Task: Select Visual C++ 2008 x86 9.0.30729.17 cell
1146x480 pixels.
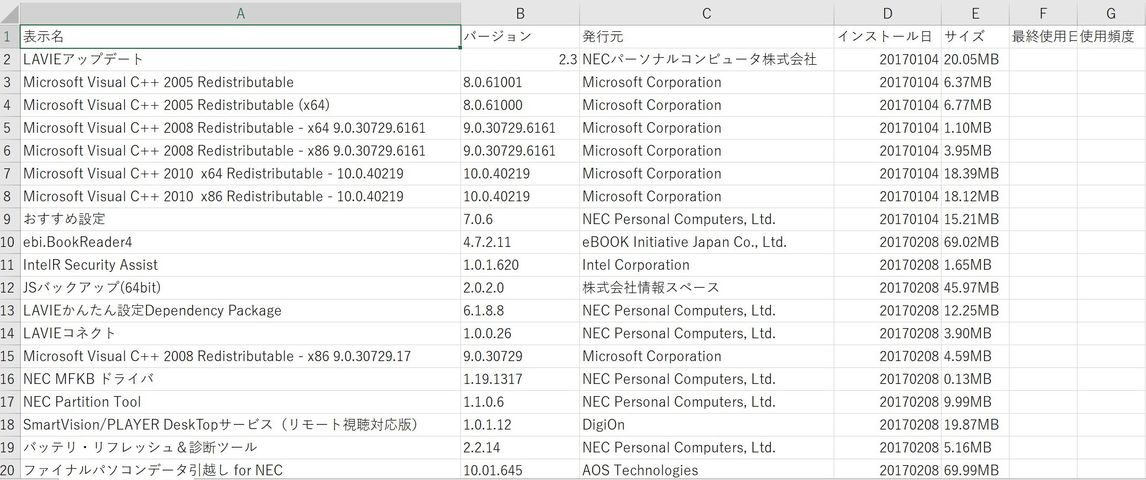Action: pos(240,356)
